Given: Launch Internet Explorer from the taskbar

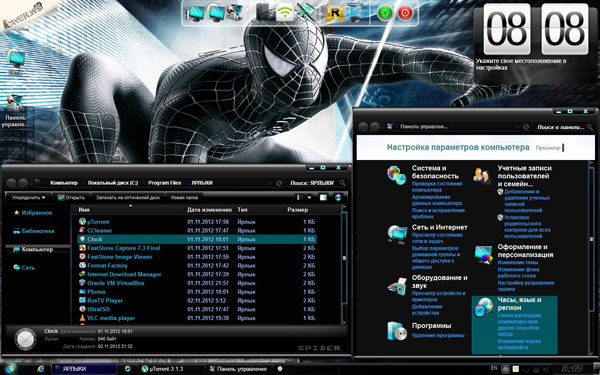Looking at the screenshot, I should click(x=40, y=369).
